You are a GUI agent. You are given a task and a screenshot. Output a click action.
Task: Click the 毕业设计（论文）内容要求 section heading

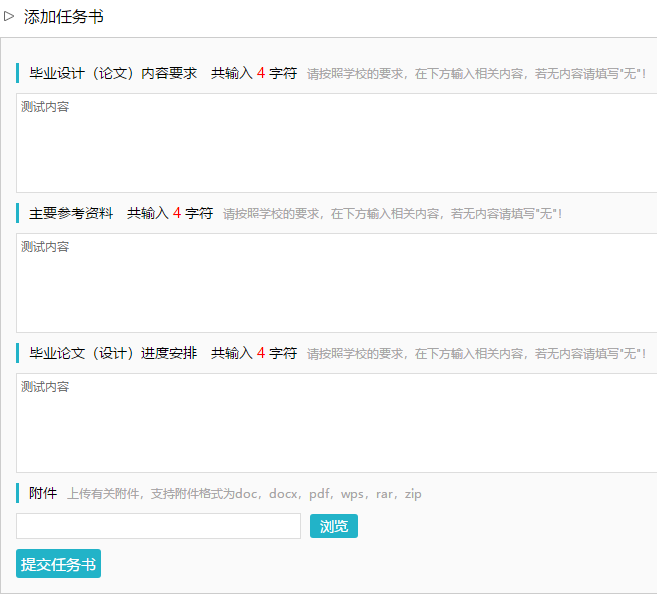(113, 73)
